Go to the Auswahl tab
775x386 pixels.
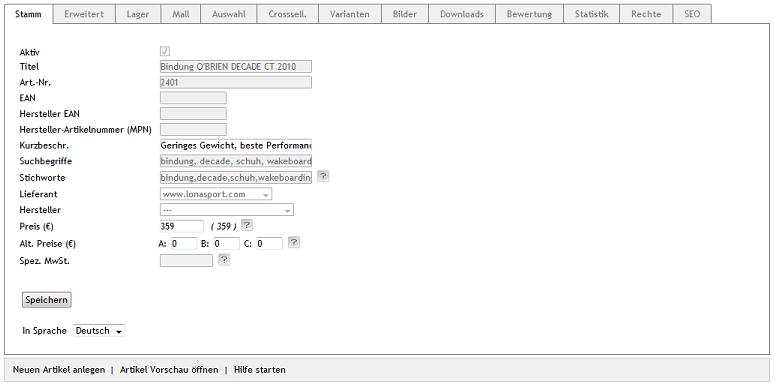[x=229, y=14]
